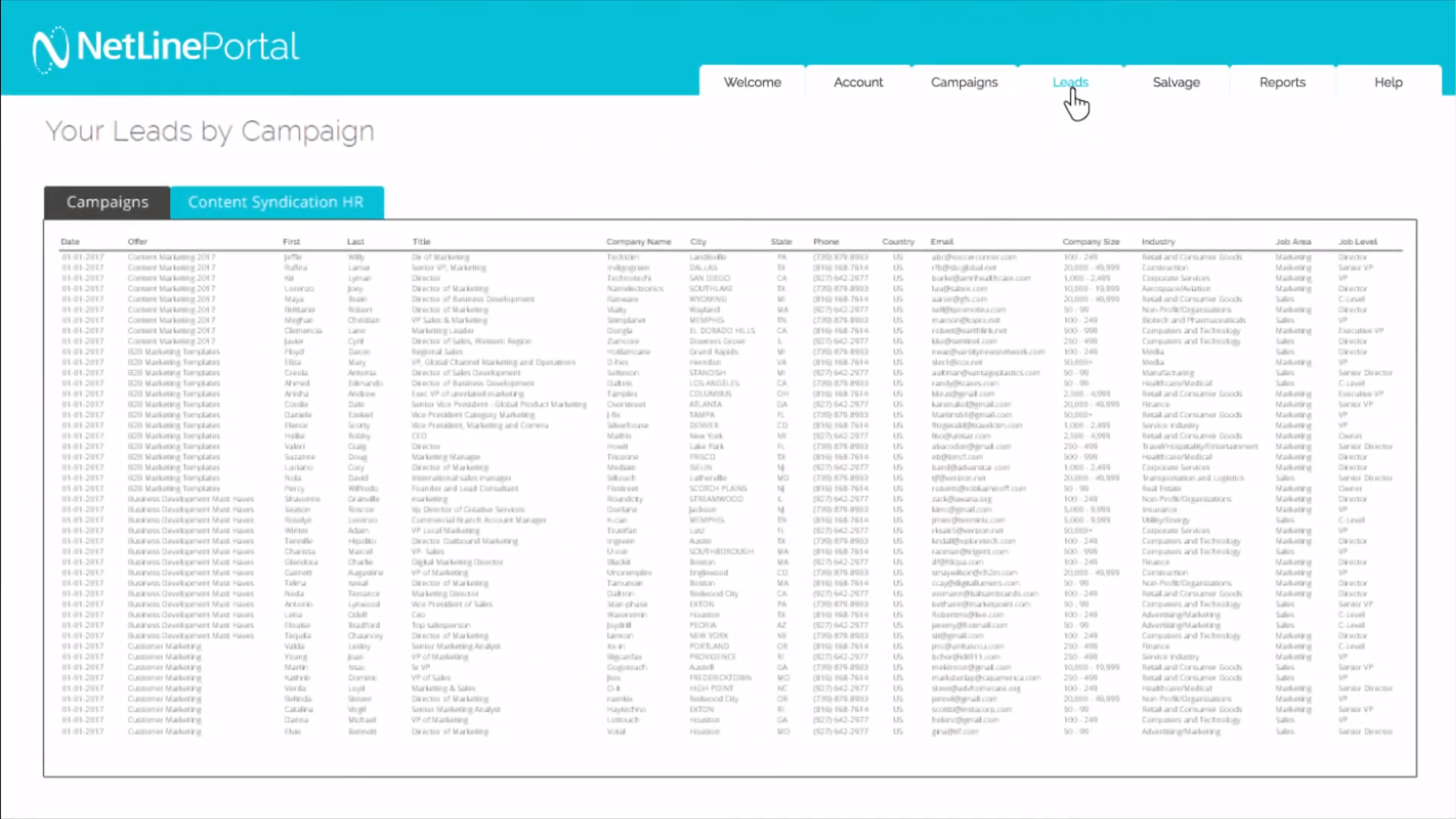Sort leads by Industry

(1158, 241)
